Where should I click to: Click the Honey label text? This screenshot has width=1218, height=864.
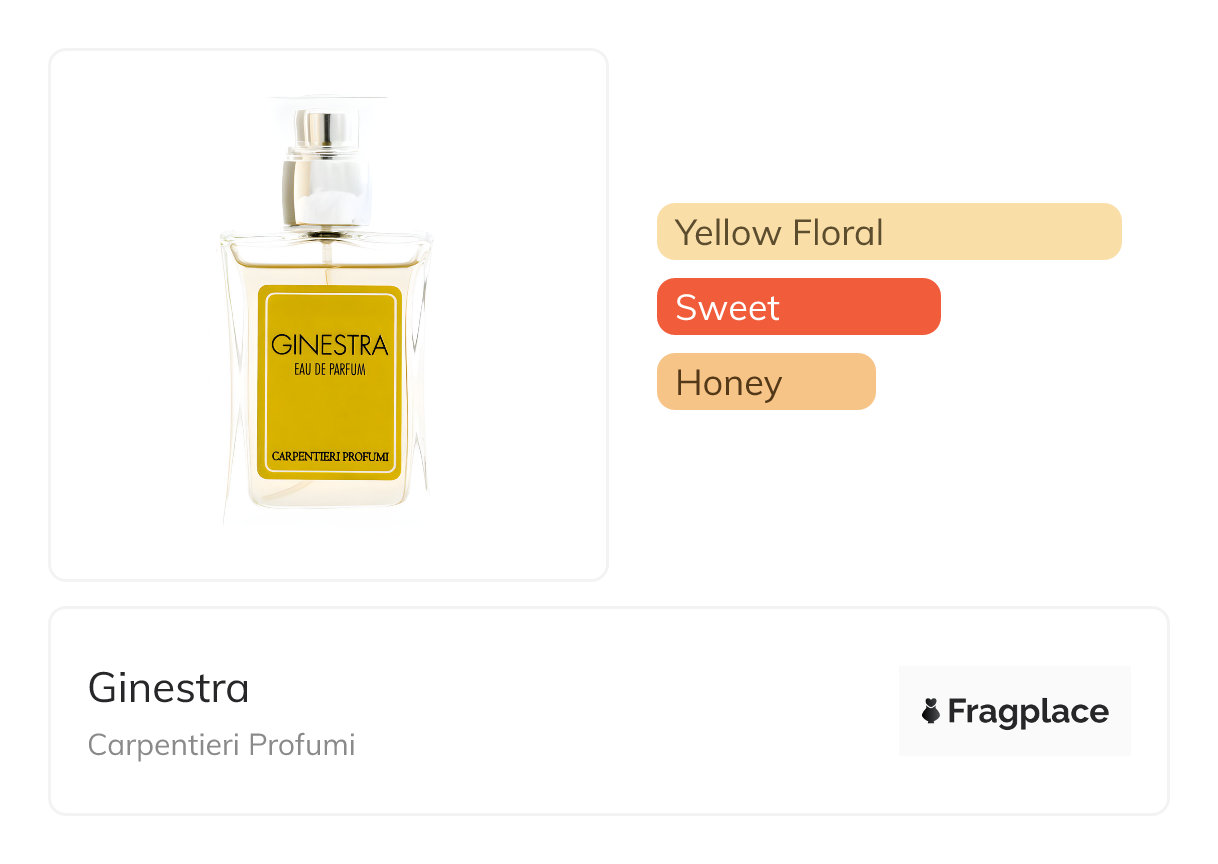728,382
